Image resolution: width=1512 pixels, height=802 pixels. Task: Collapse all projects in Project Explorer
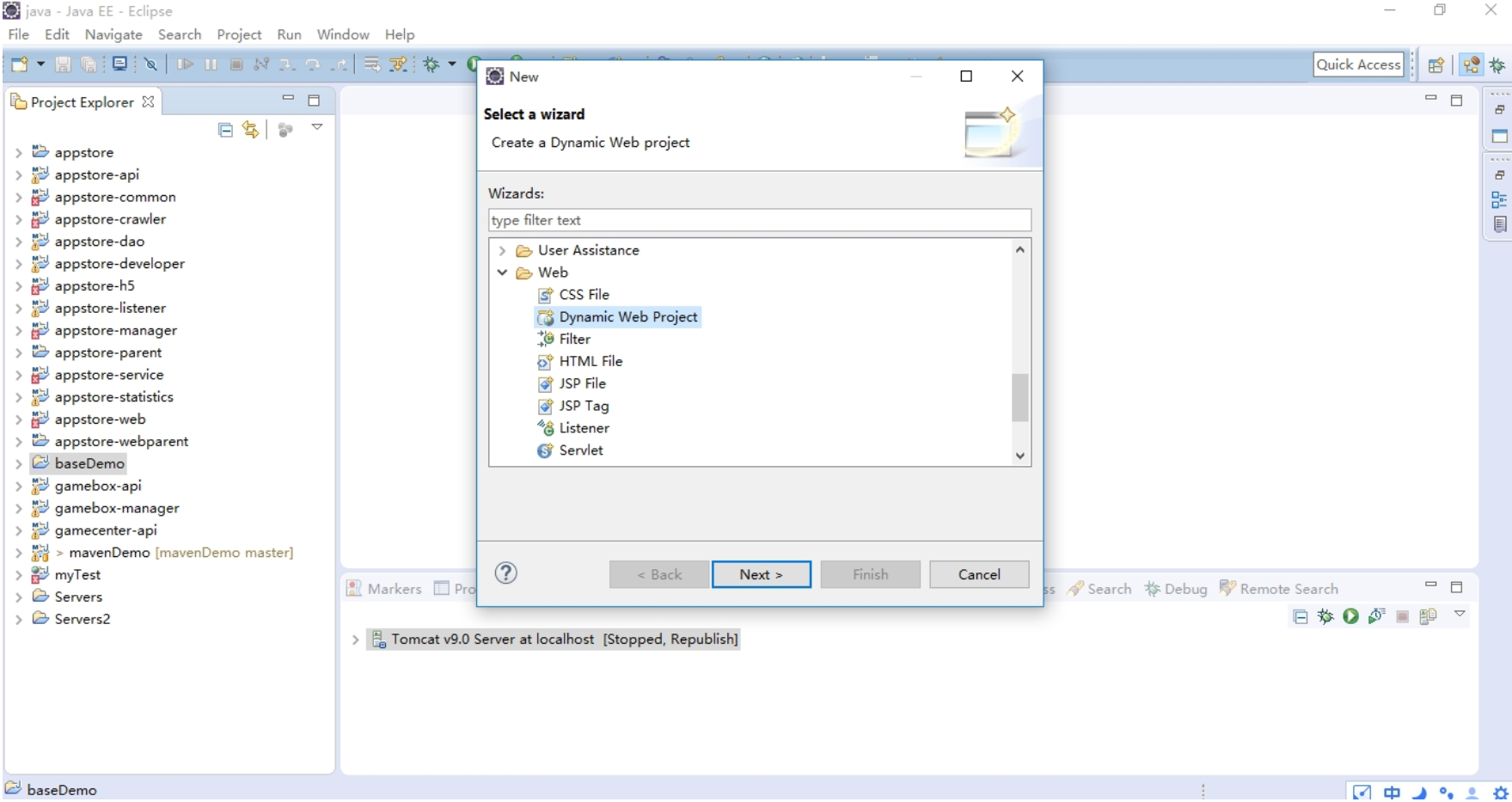tap(225, 130)
